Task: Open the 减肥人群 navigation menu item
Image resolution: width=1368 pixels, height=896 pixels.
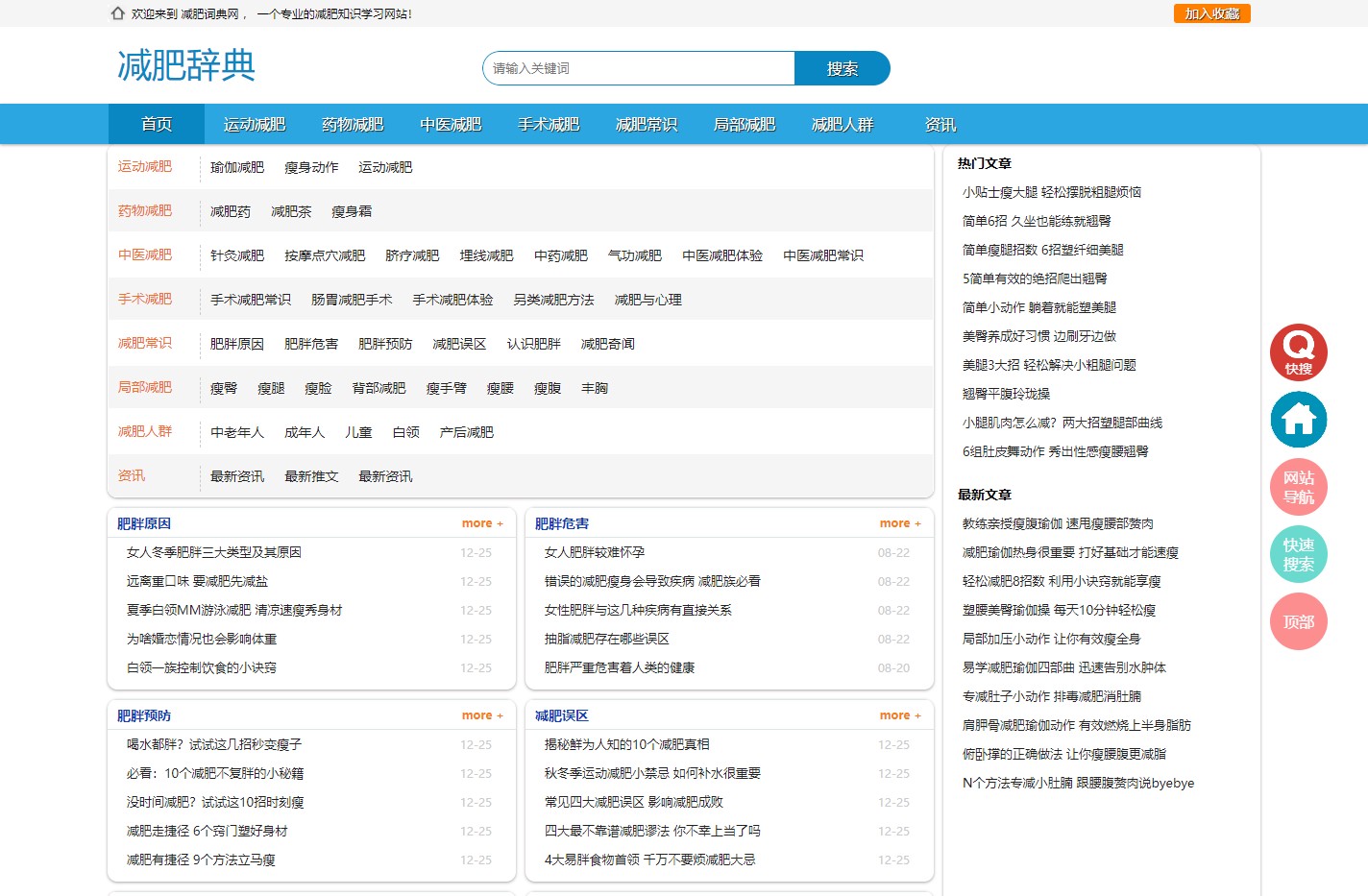Action: pos(843,124)
